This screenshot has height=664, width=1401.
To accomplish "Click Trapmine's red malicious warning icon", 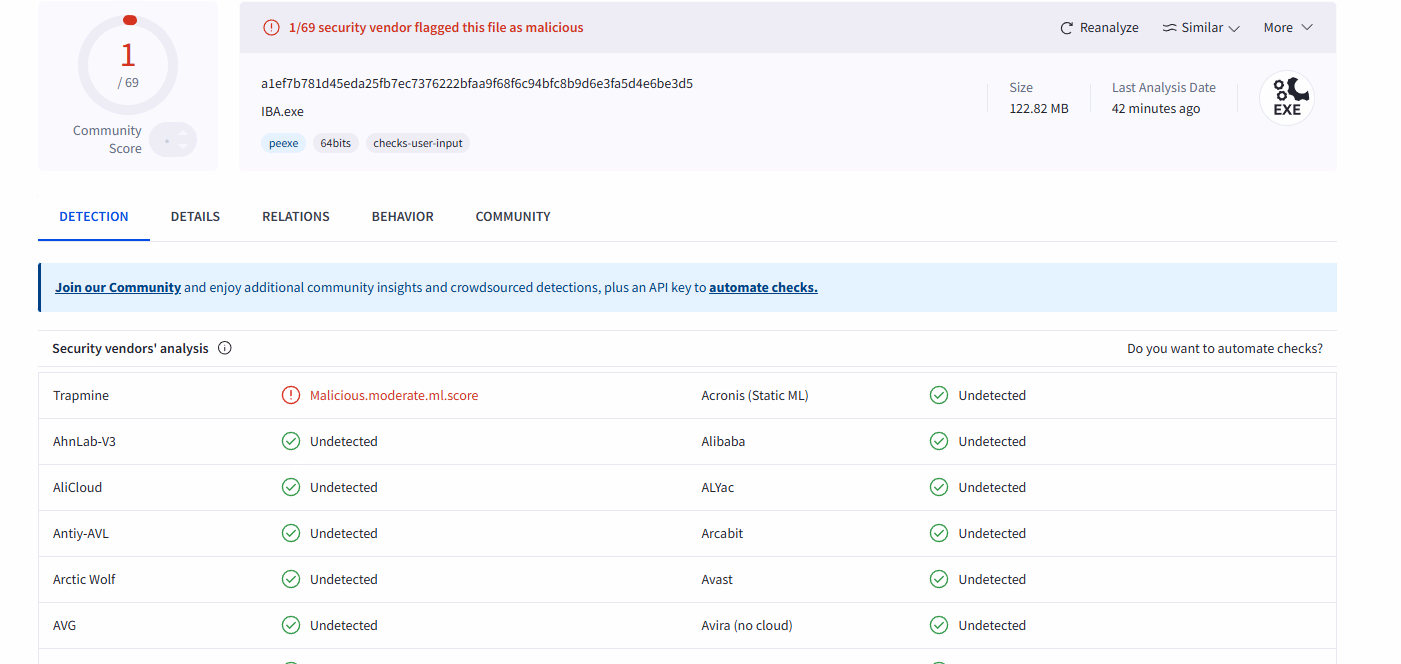I will pos(291,395).
